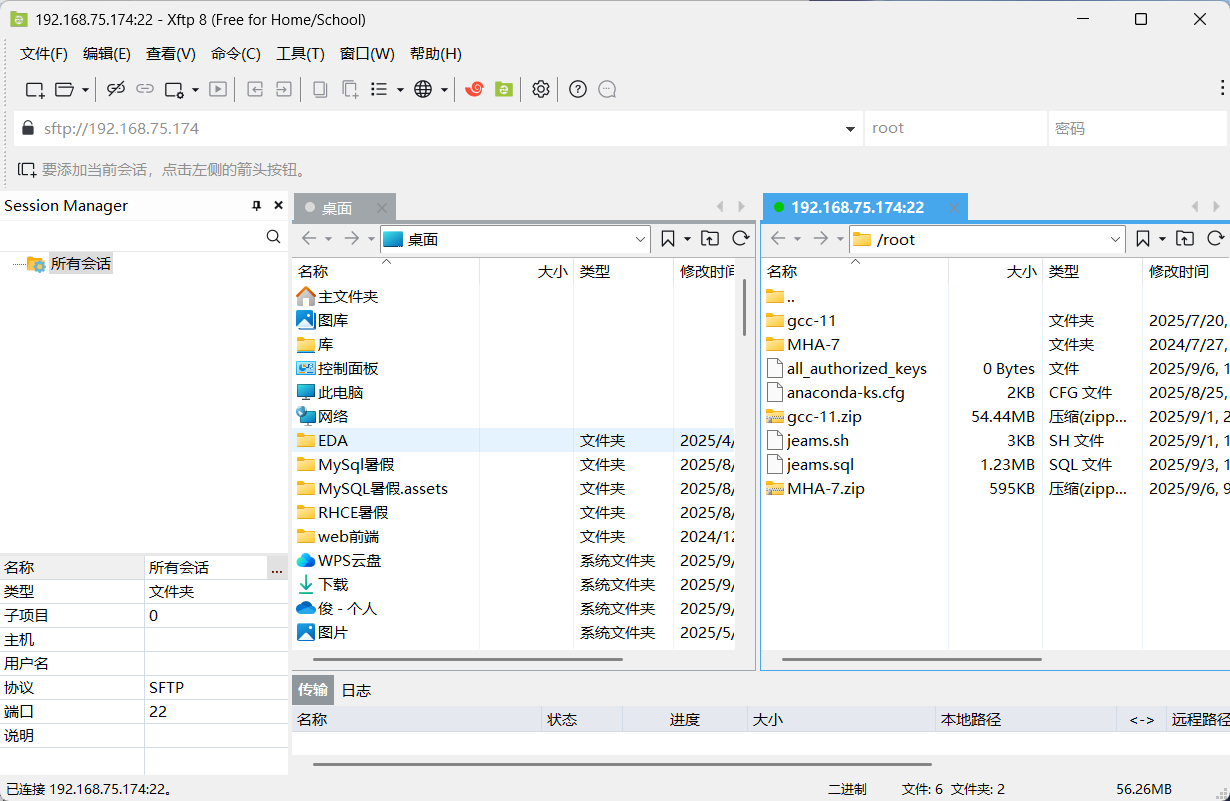The image size is (1230, 801).
Task: Open the 命令(C) menu
Action: 236,54
